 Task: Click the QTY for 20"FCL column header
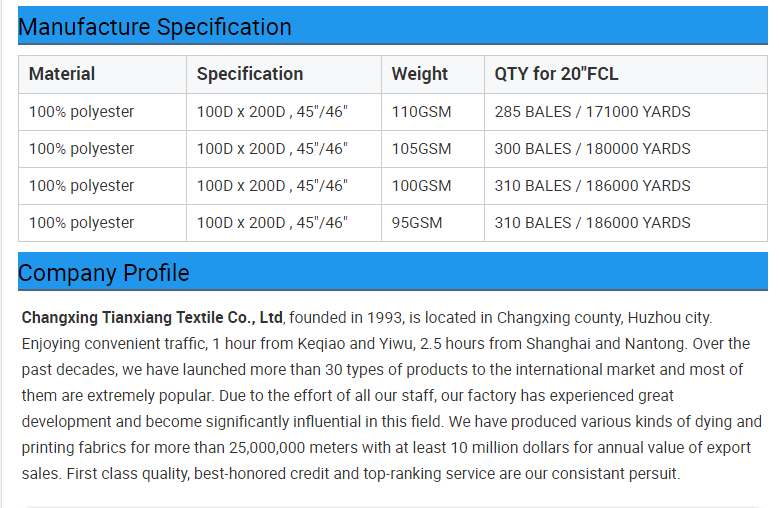[x=555, y=74]
